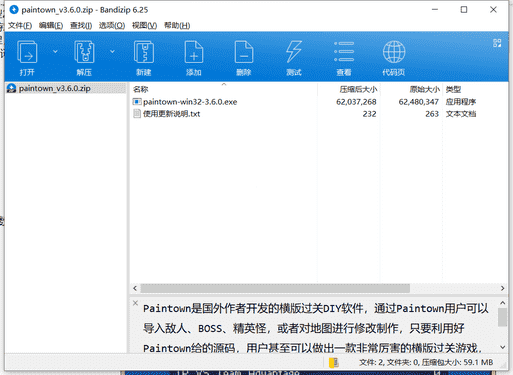Click the Add (添加) file icon
Image resolution: width=513 pixels, height=375 pixels.
click(194, 52)
